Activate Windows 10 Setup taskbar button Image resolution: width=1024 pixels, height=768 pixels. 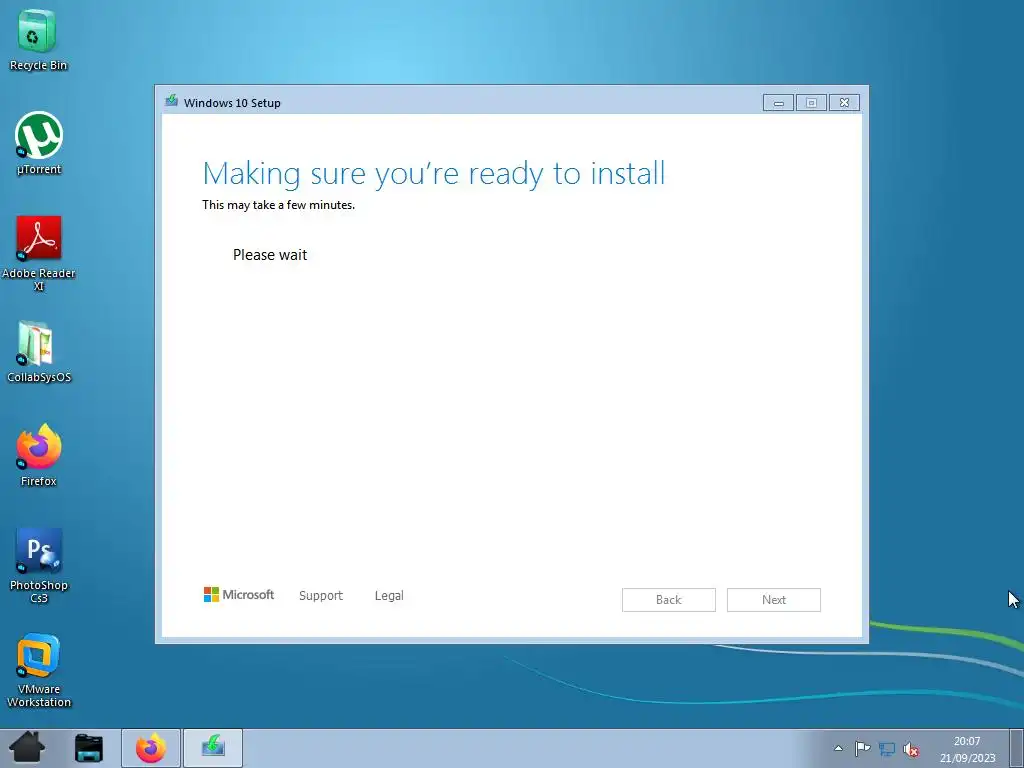(213, 748)
